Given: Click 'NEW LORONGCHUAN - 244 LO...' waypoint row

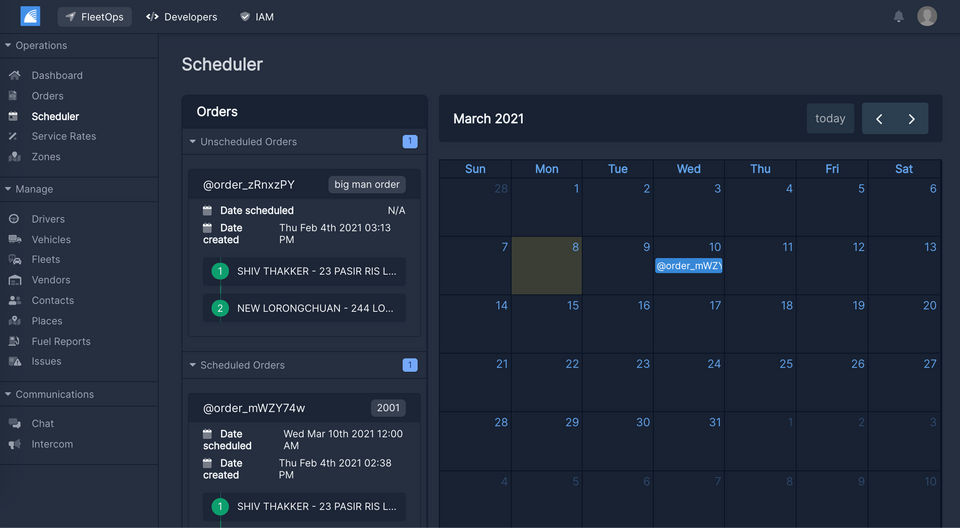Looking at the screenshot, I should tap(304, 308).
